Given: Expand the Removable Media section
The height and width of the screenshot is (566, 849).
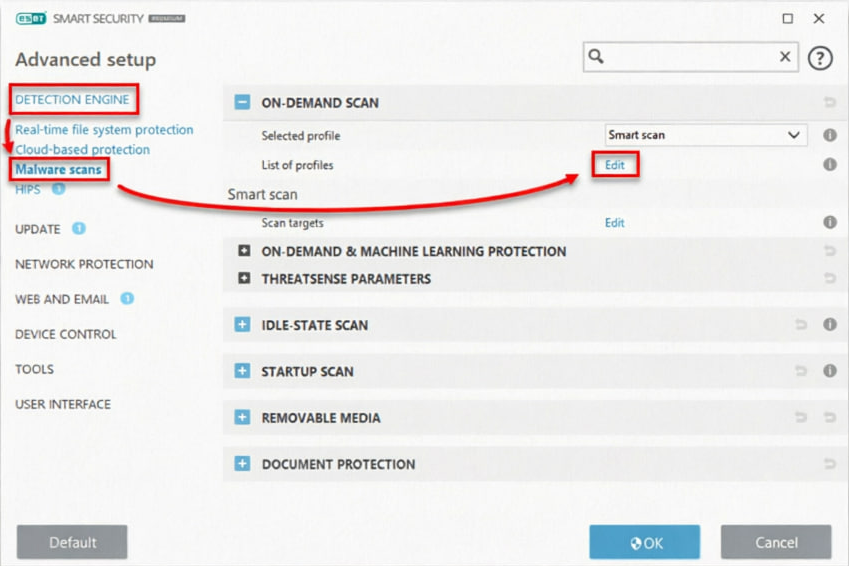Looking at the screenshot, I should [x=242, y=417].
